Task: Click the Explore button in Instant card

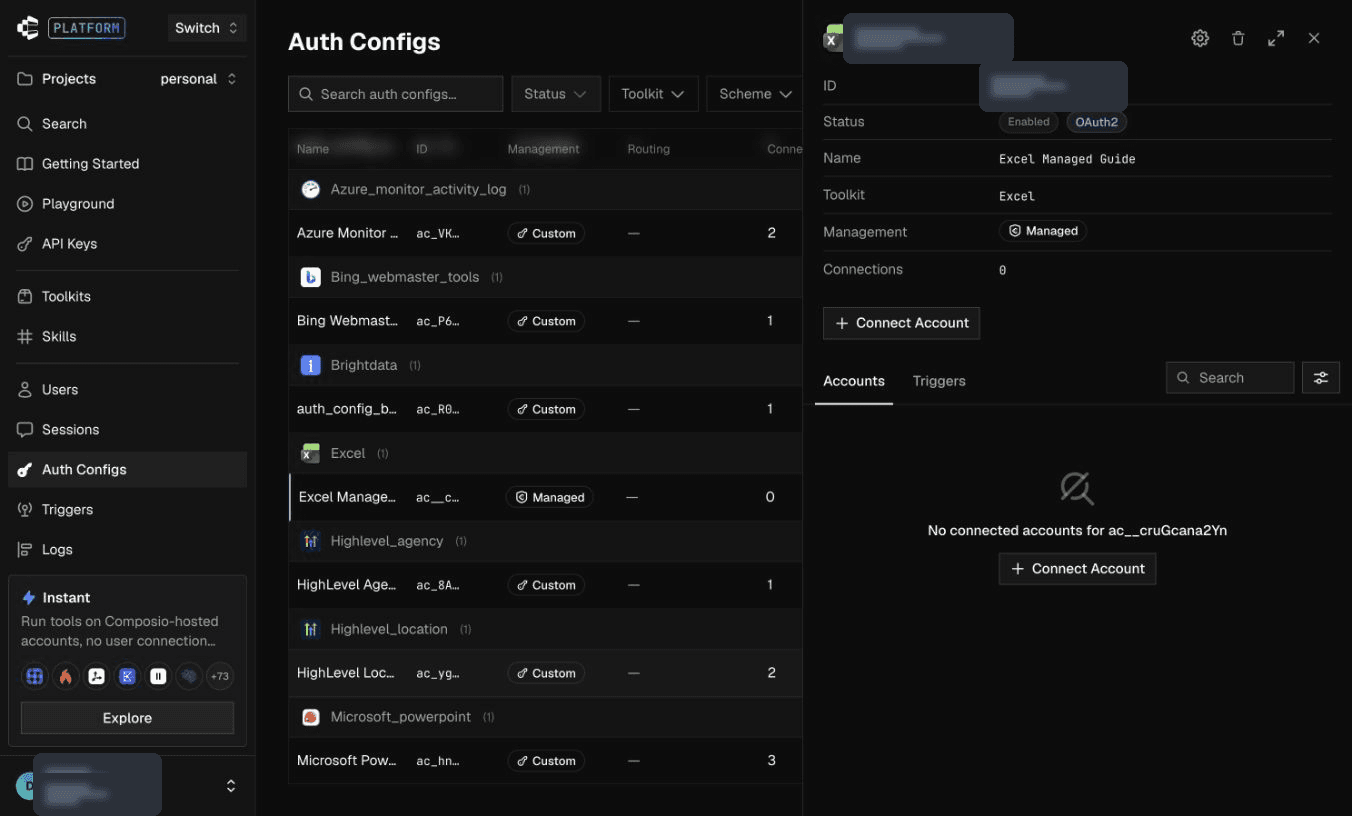Action: coord(127,718)
